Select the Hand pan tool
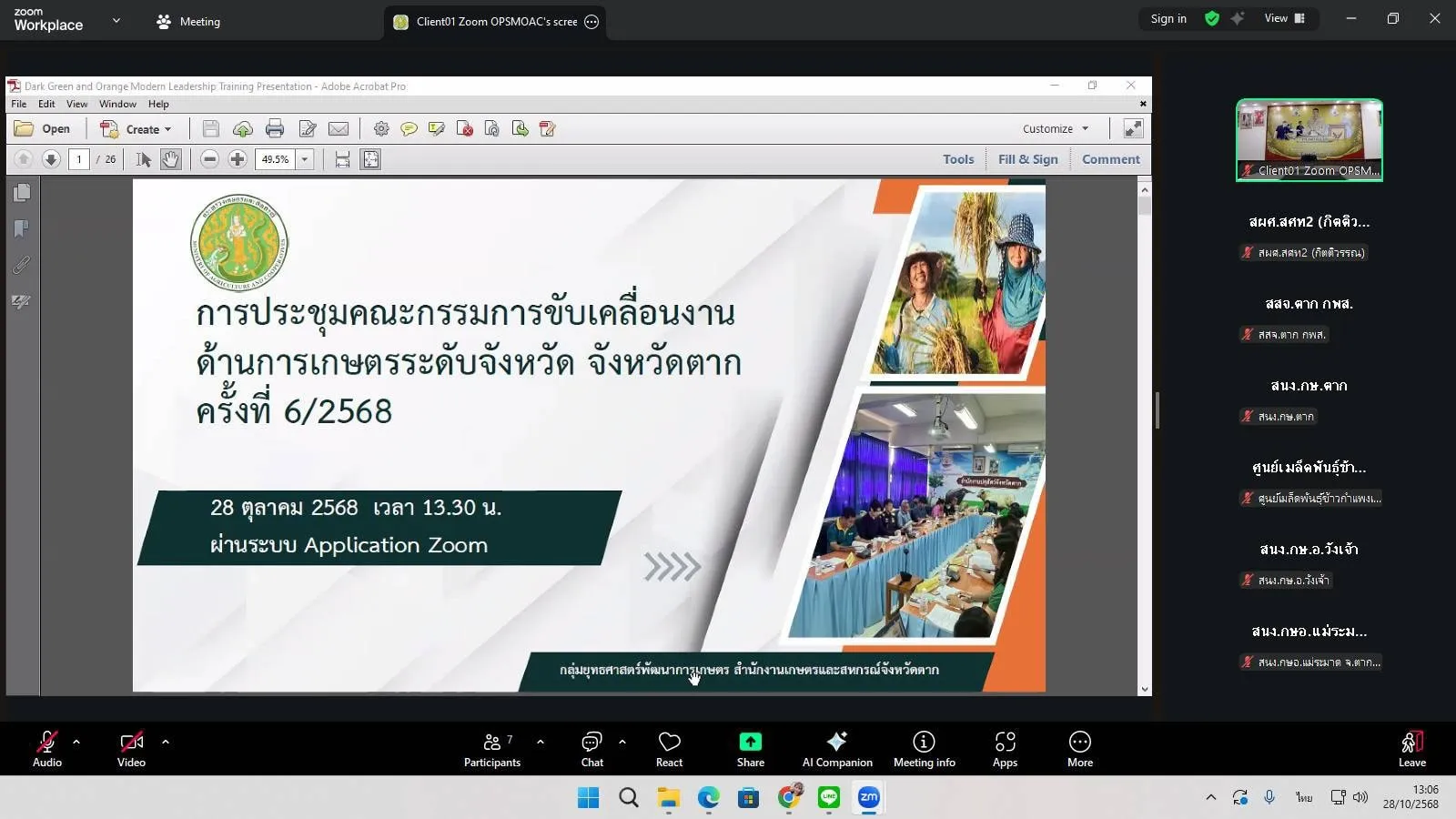 click(x=170, y=159)
